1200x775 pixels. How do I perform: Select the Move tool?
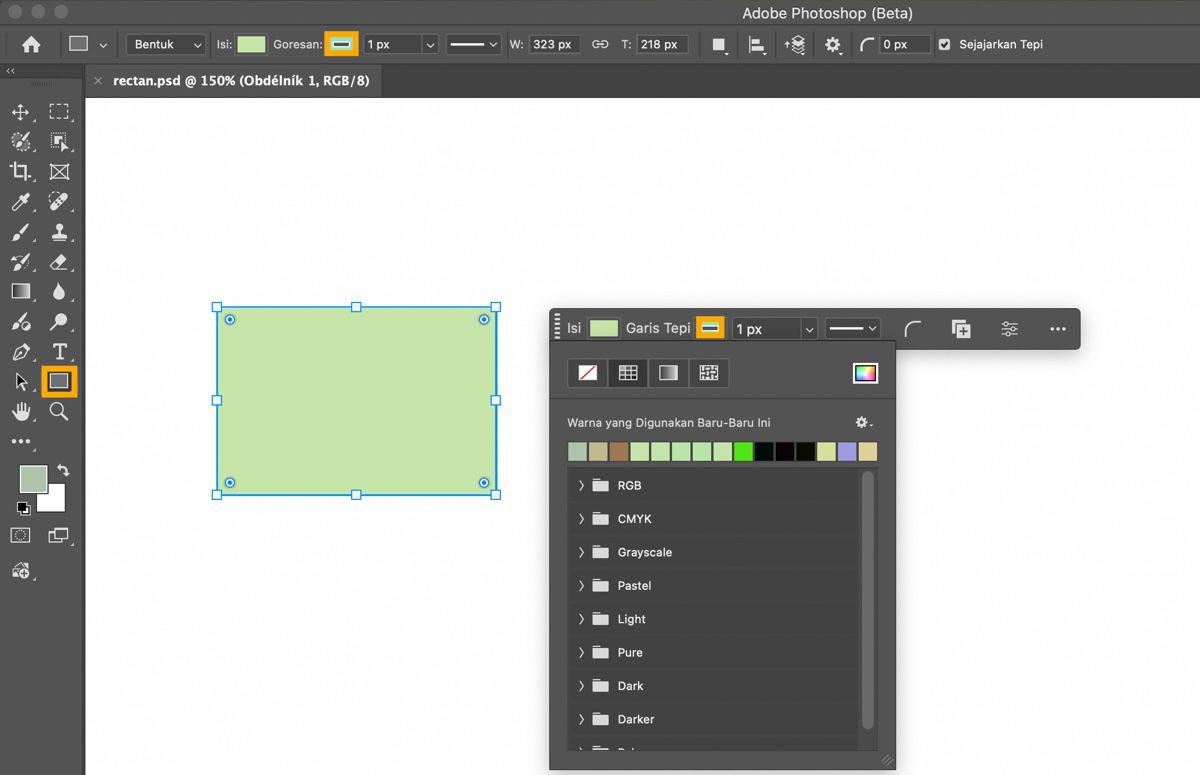20,112
